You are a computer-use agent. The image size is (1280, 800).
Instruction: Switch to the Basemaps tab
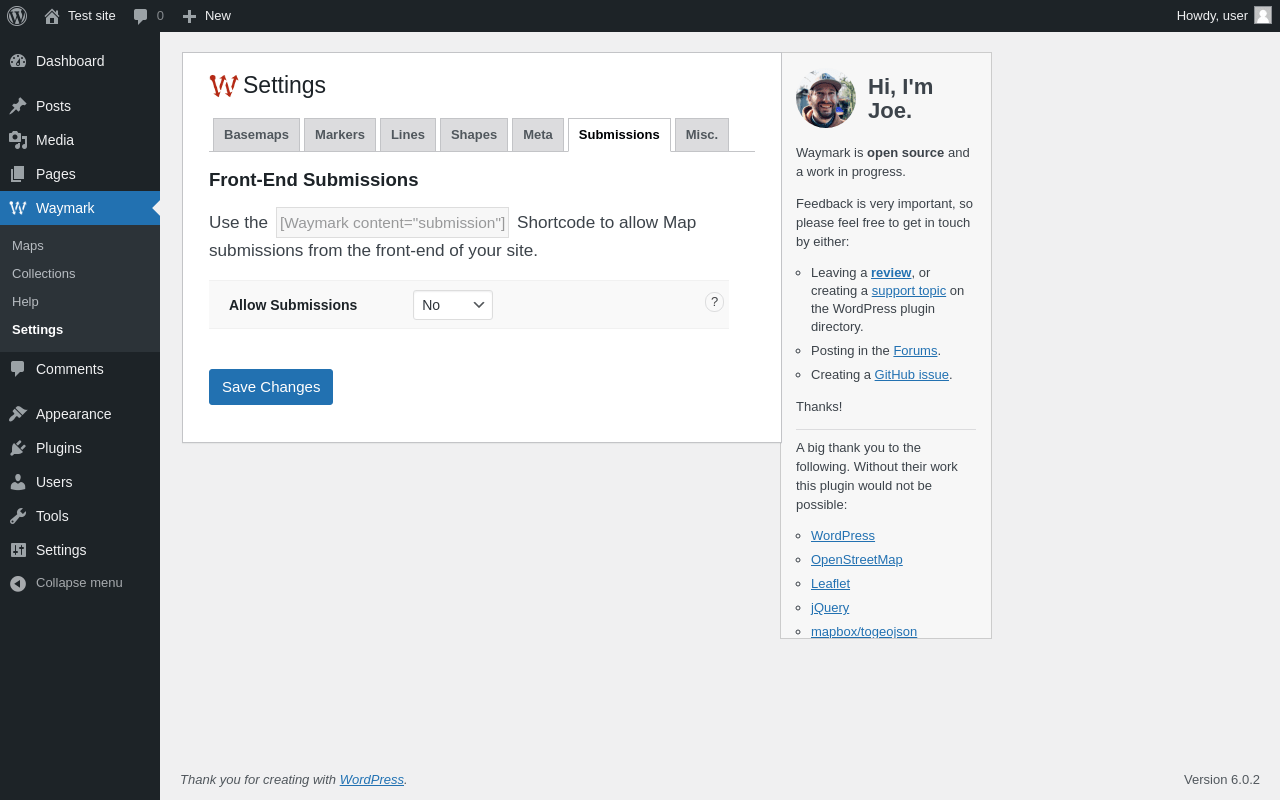(256, 135)
